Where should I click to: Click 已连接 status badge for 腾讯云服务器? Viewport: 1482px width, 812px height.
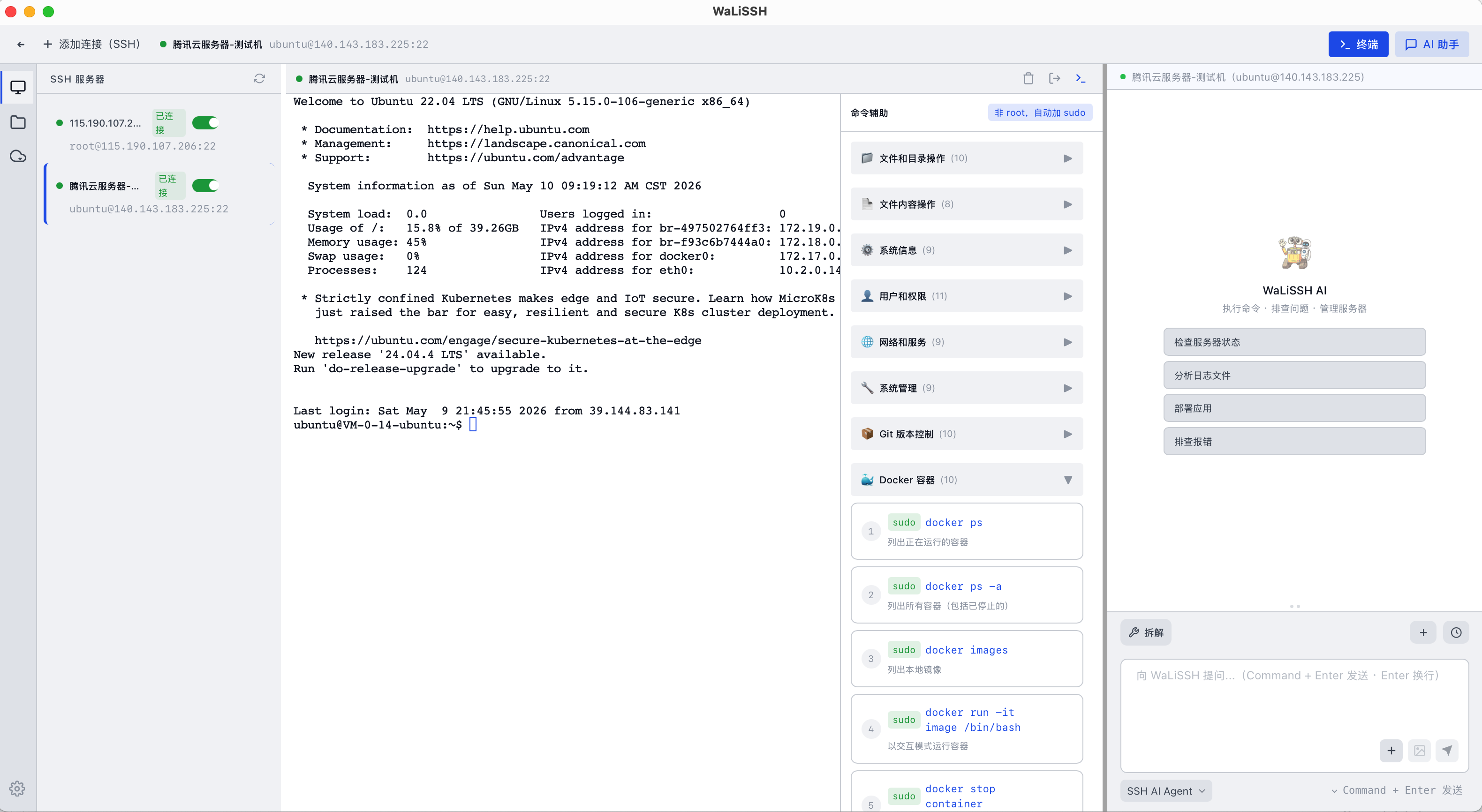(169, 185)
